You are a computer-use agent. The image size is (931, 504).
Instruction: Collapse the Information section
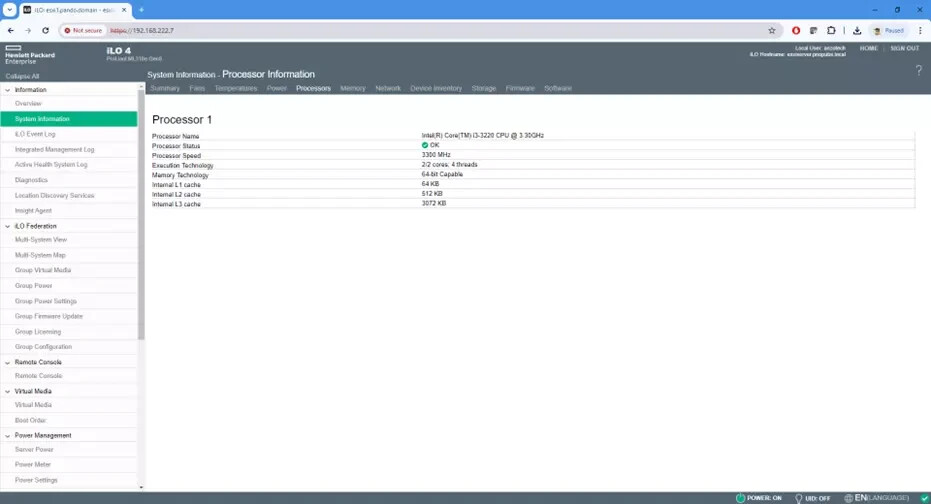pos(8,90)
